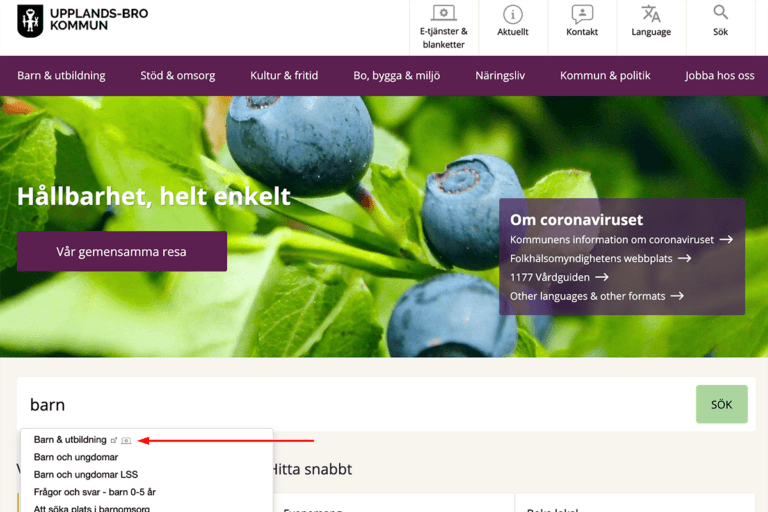Open Stöd & omsorg menu

(x=178, y=75)
